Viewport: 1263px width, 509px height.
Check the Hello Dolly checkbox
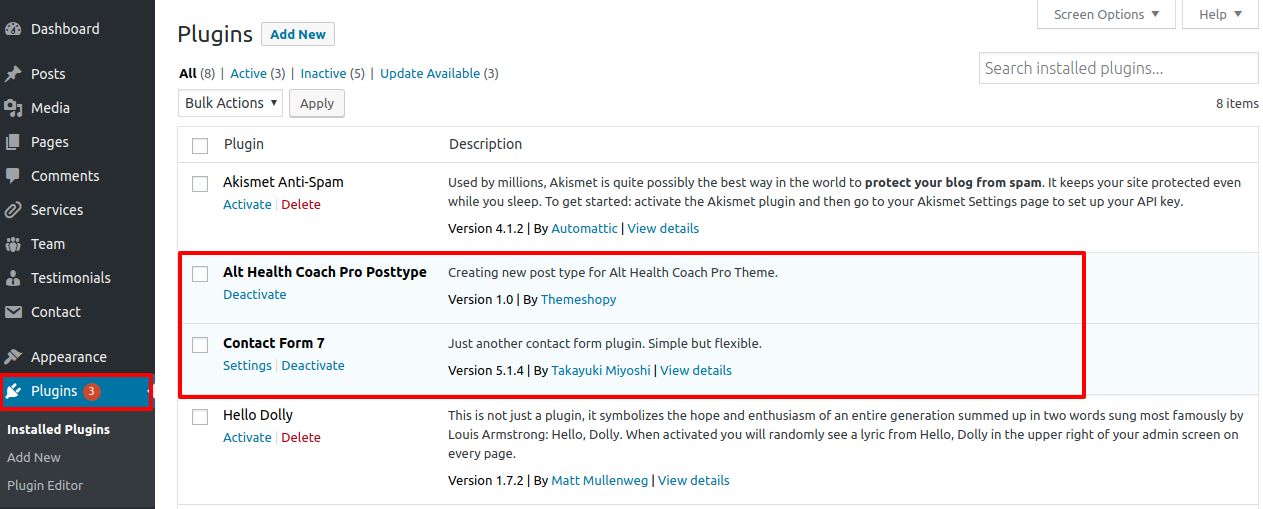click(200, 417)
